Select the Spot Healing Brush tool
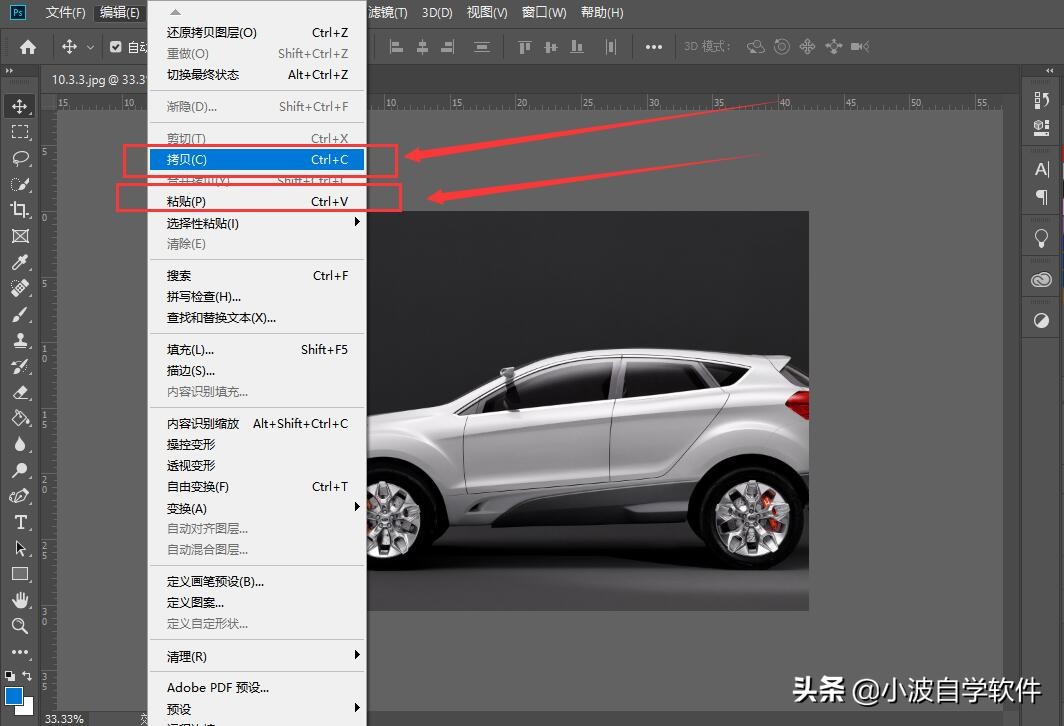 point(20,288)
